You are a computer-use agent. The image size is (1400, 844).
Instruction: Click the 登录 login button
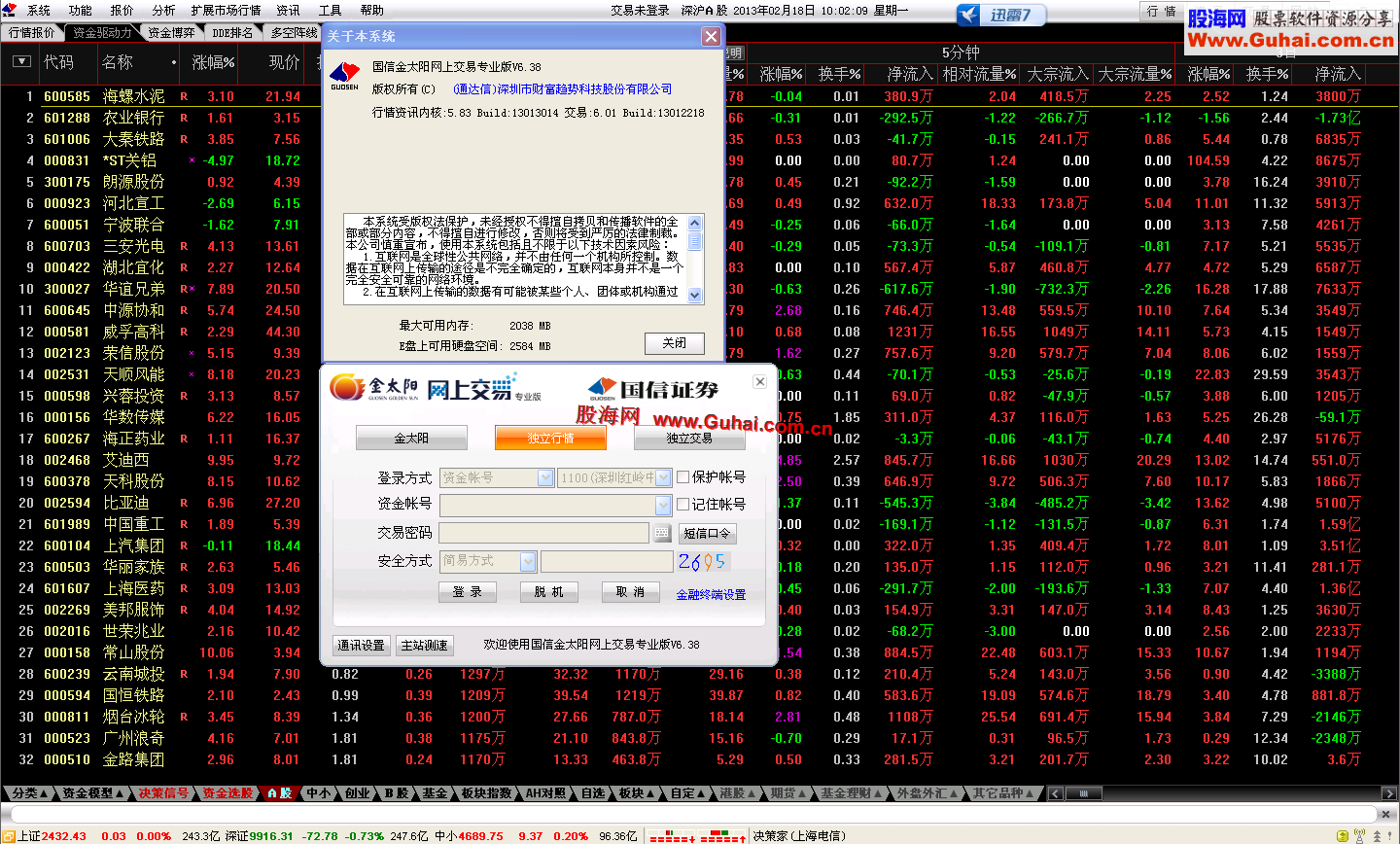pyautogui.click(x=468, y=591)
